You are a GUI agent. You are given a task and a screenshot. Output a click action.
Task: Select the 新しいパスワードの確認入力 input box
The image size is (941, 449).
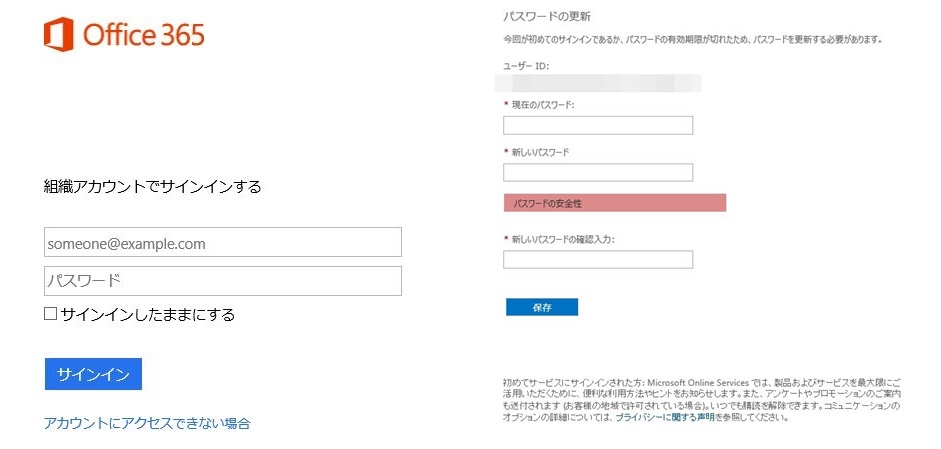597,260
